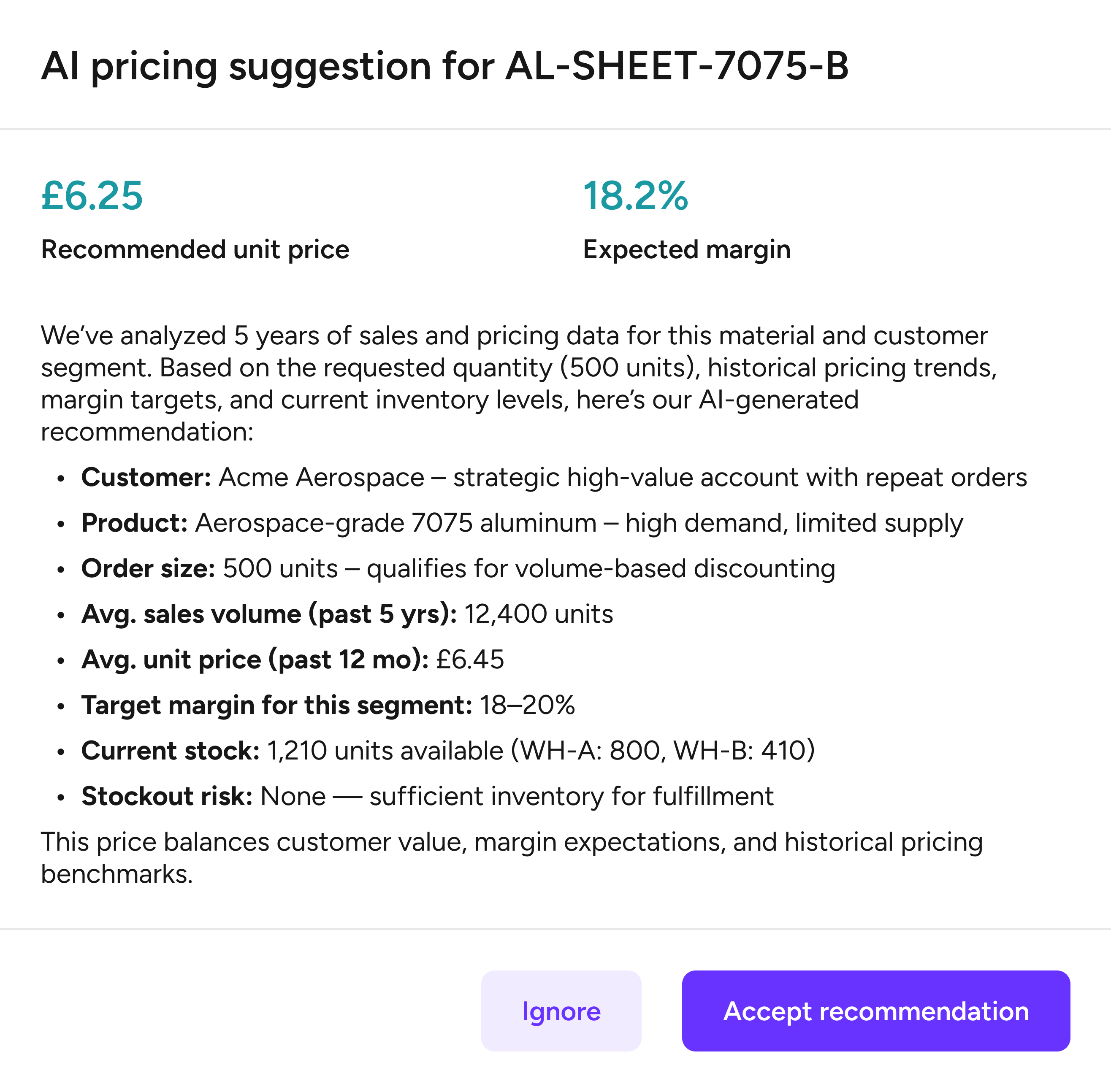This screenshot has height=1092, width=1111.
Task: Click the Avg. unit price £6.45 bullet
Action: point(293,660)
